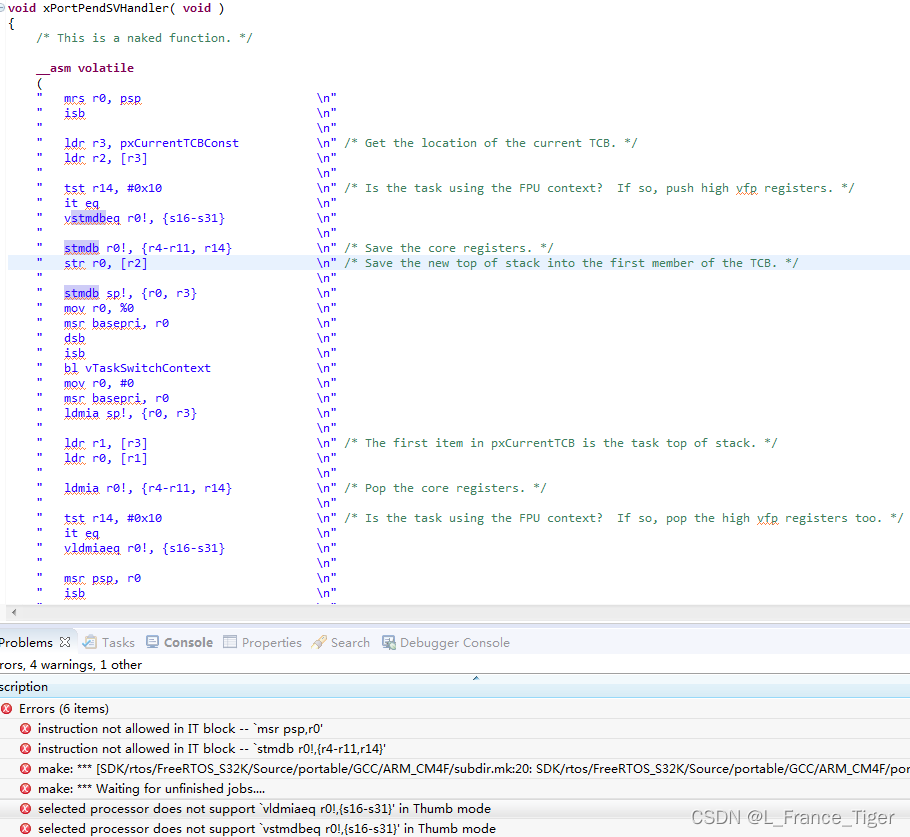910x837 pixels.
Task: Click the 'This is a naked function' comment
Action: 144,38
